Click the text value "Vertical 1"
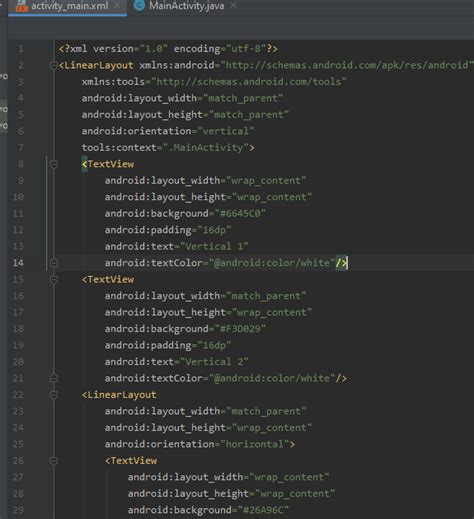The height and width of the screenshot is (519, 474). (214, 246)
